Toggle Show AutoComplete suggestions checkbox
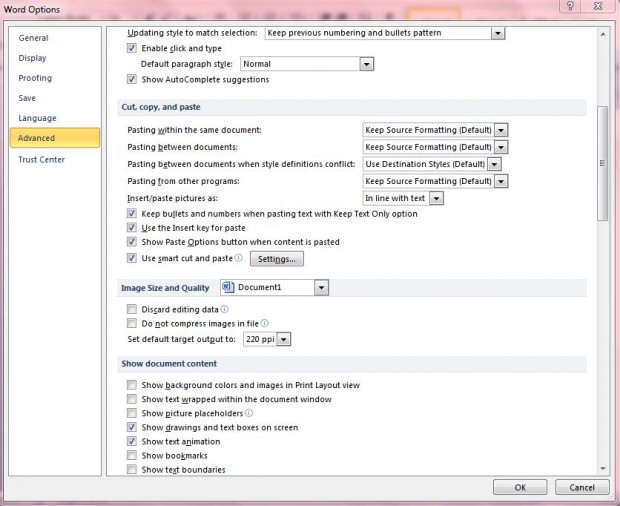The width and height of the screenshot is (620, 506). pos(132,79)
